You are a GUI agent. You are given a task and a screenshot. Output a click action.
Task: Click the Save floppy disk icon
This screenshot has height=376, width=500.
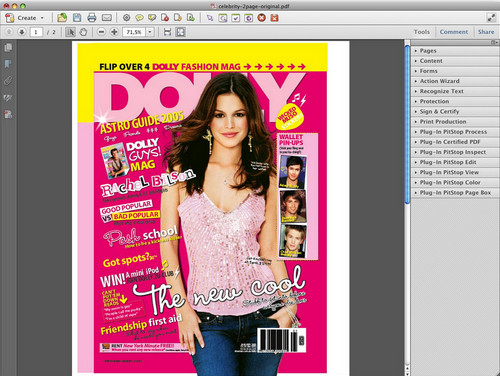[x=77, y=18]
